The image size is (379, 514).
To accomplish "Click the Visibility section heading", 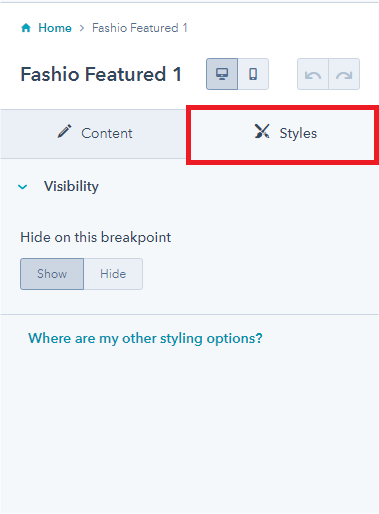I will point(71,186).
